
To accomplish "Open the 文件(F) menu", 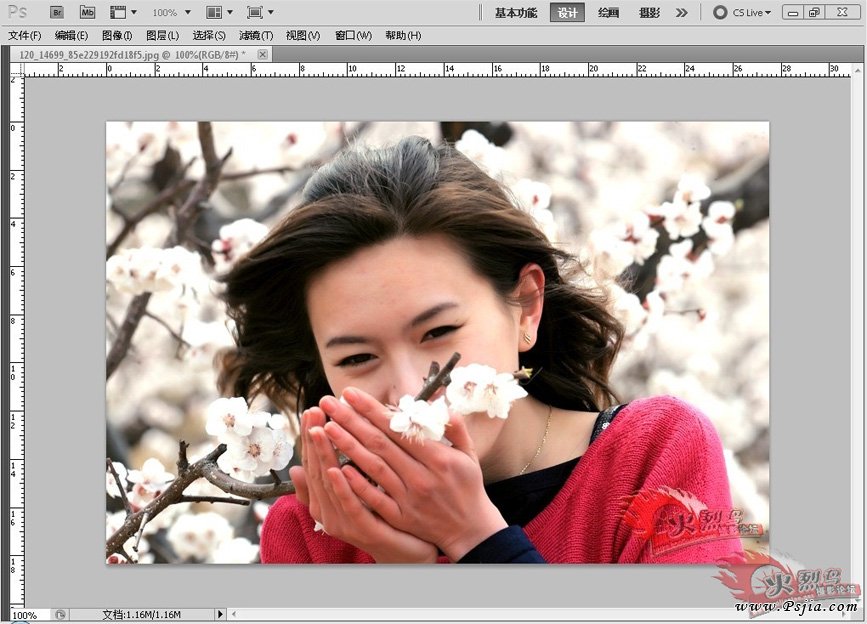I will pos(25,35).
